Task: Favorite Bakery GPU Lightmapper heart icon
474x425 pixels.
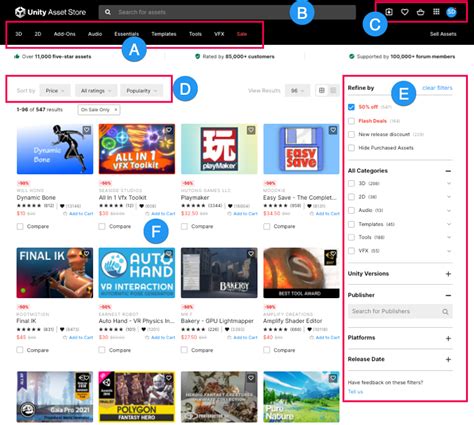Action: click(251, 254)
